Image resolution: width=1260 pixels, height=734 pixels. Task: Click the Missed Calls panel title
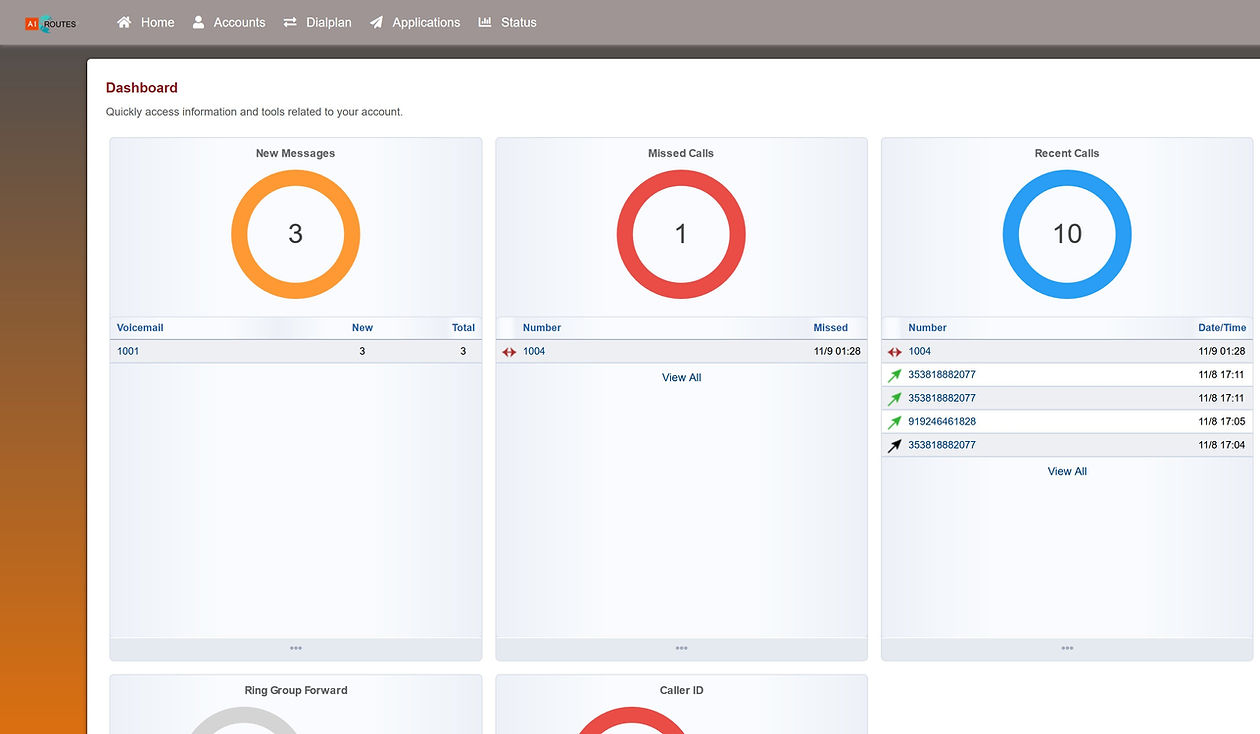click(x=681, y=153)
